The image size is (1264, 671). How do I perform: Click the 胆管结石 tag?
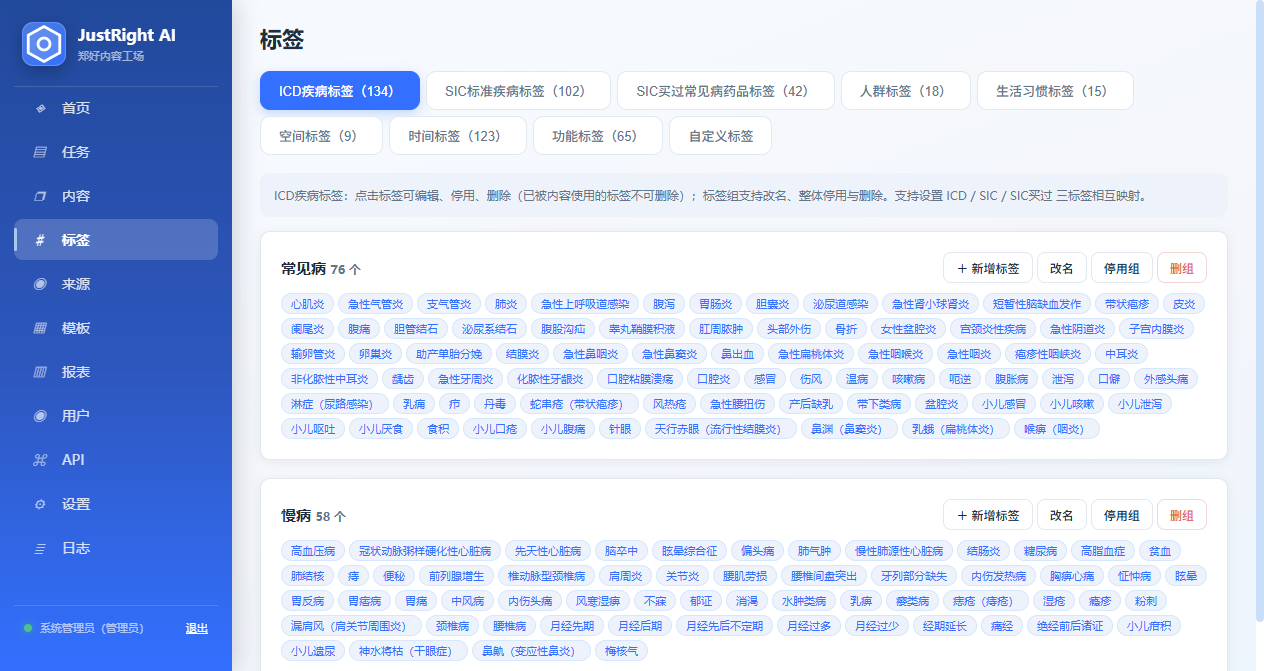pos(416,329)
